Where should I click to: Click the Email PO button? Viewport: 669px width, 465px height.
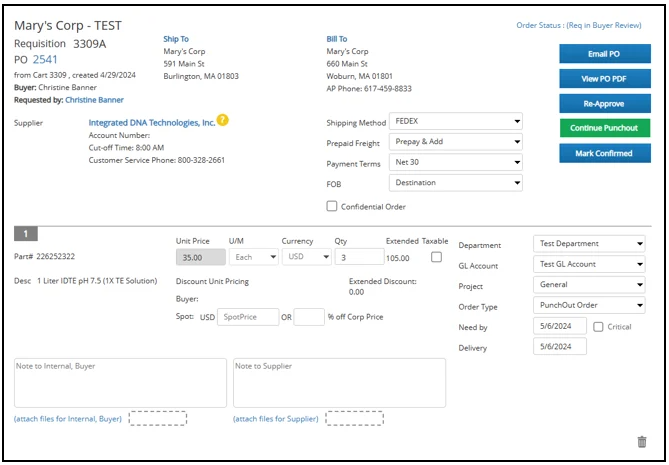(x=604, y=54)
